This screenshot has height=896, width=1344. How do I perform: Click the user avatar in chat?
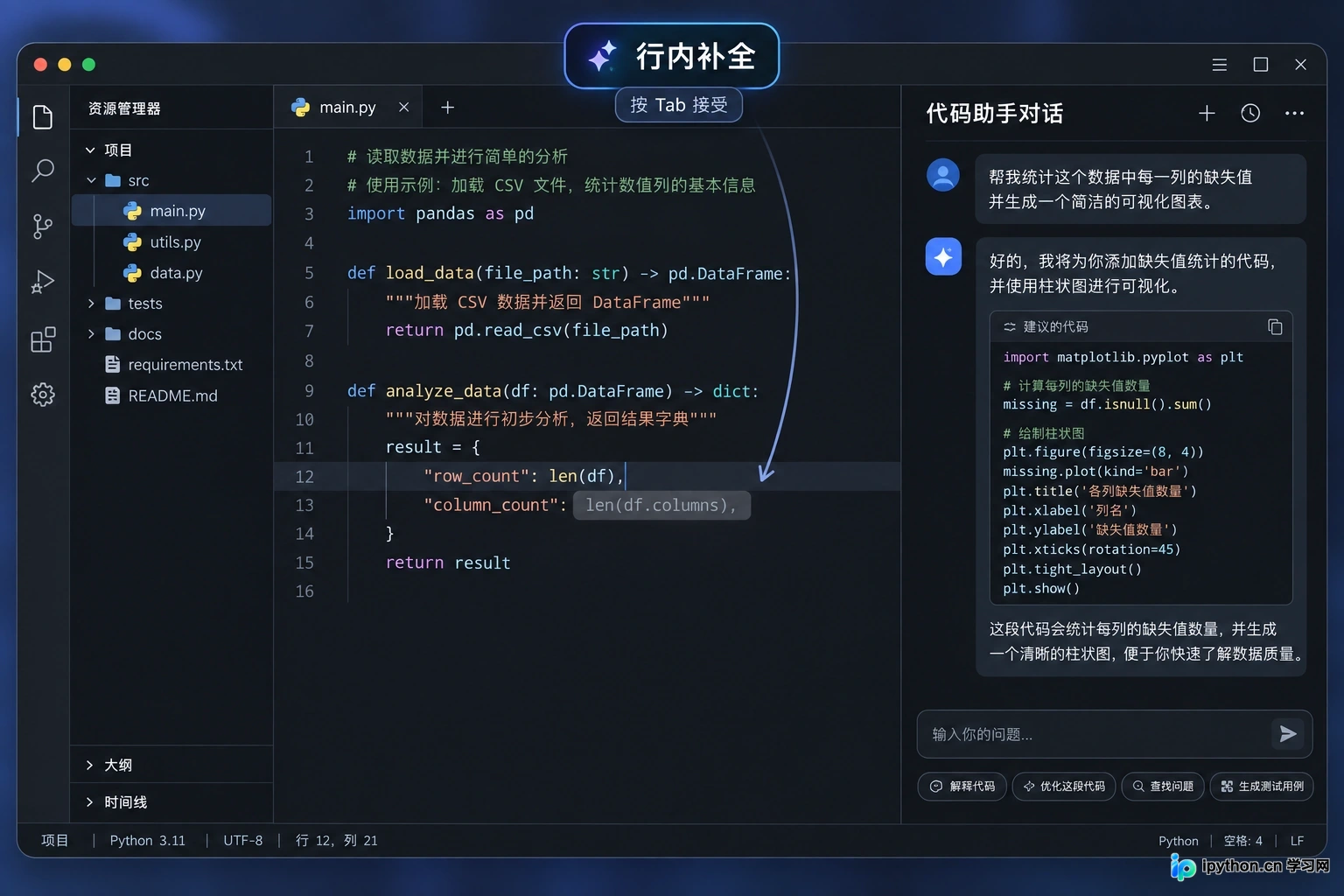tap(943, 175)
